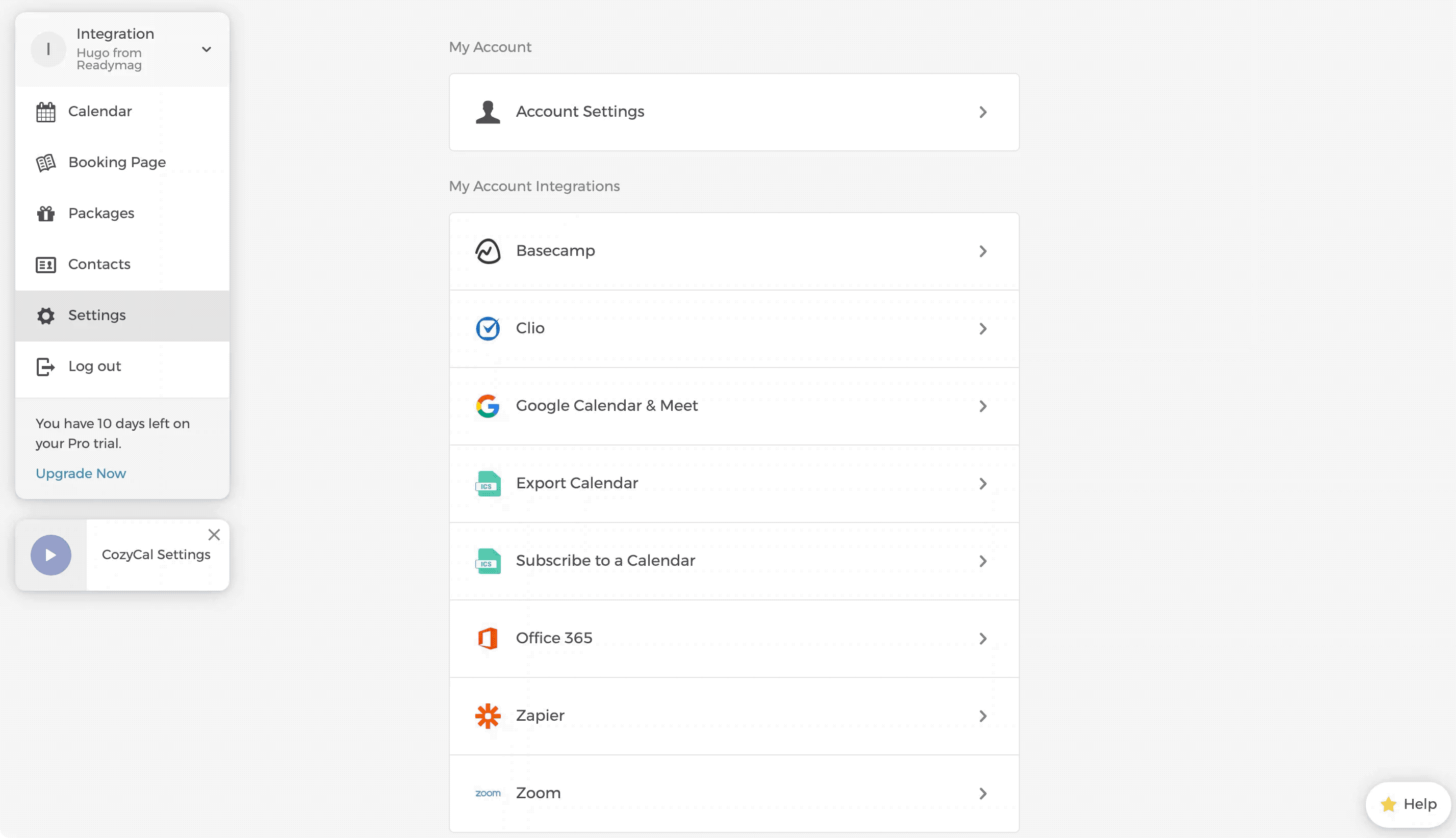Expand Clio row chevron
1456x838 pixels.
[983, 329]
